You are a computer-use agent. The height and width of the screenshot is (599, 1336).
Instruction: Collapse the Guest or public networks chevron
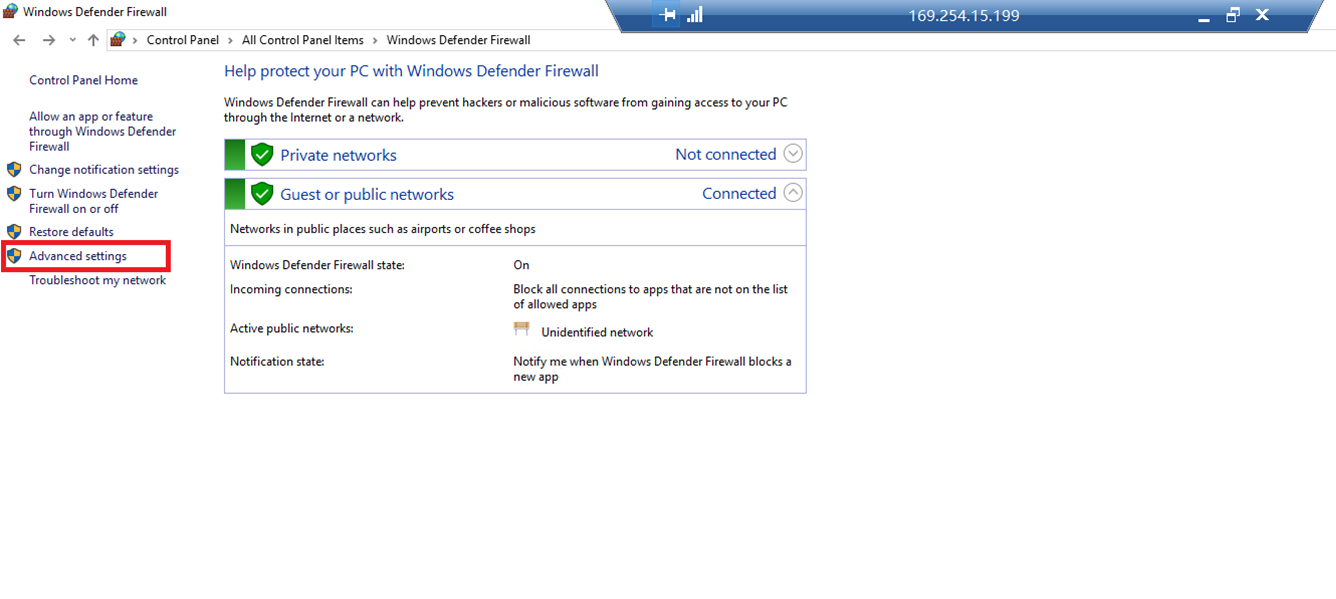point(793,193)
